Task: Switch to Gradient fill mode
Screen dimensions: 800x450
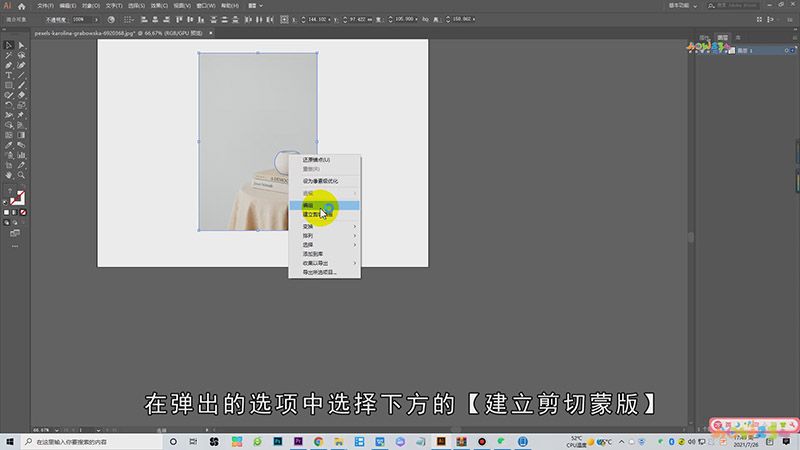Action: click(14, 212)
